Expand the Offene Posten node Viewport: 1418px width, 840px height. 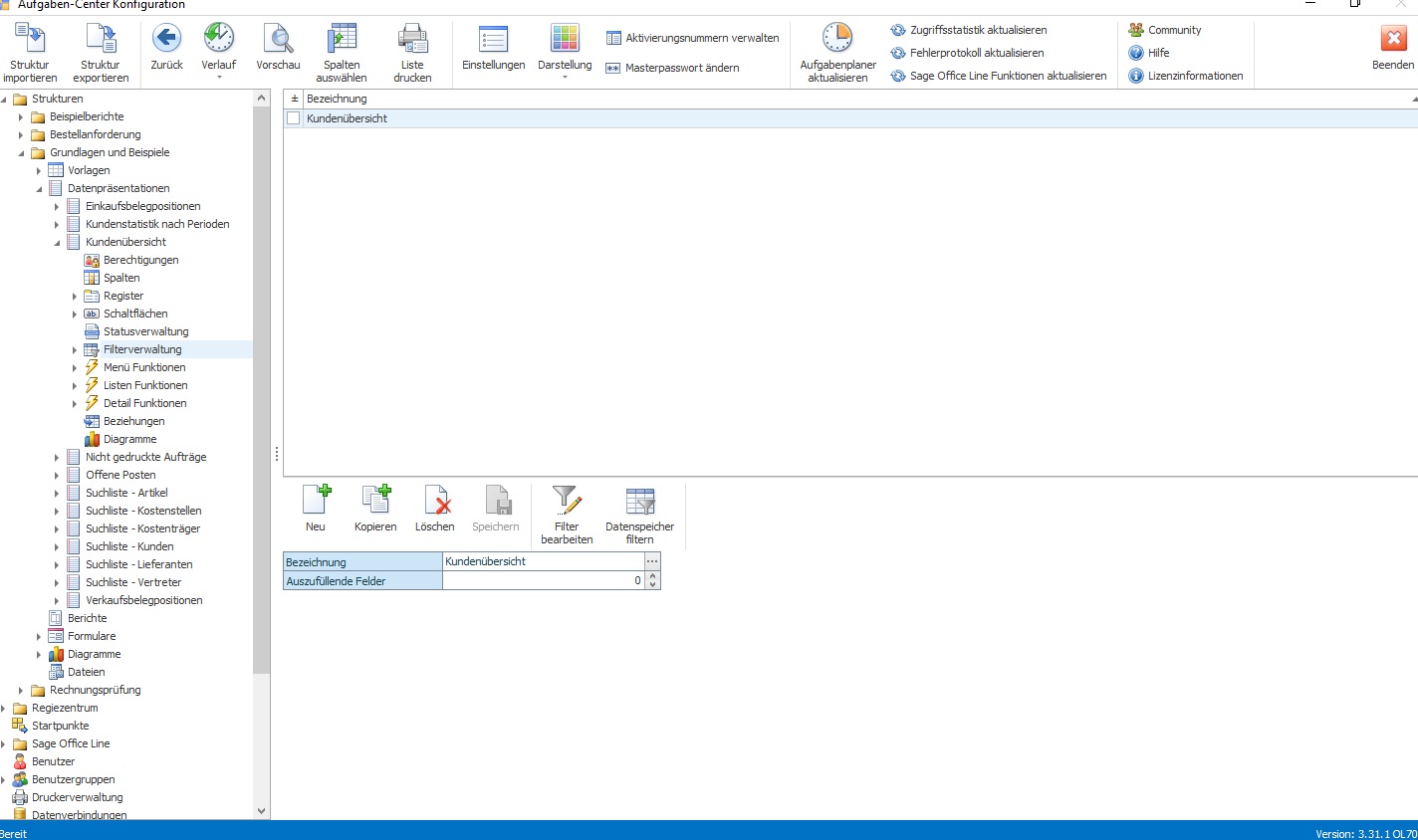pos(57,475)
